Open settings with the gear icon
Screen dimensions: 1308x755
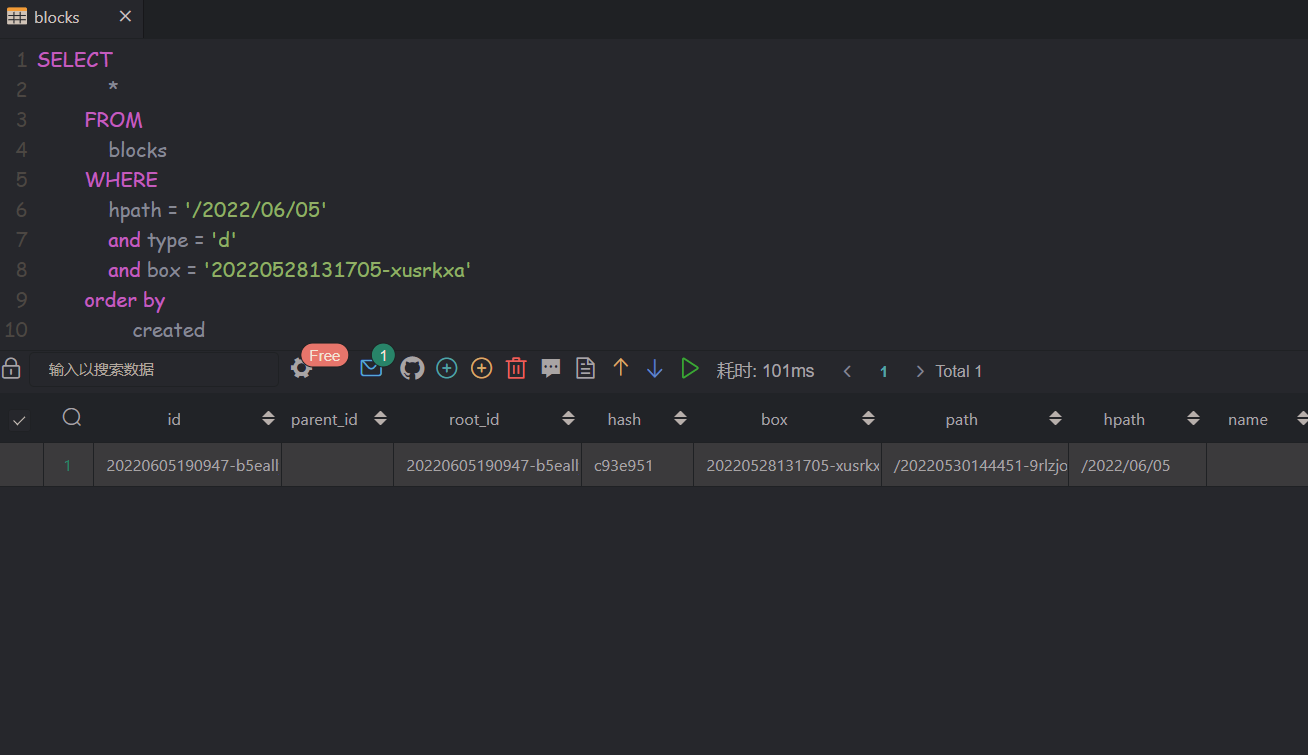point(301,369)
